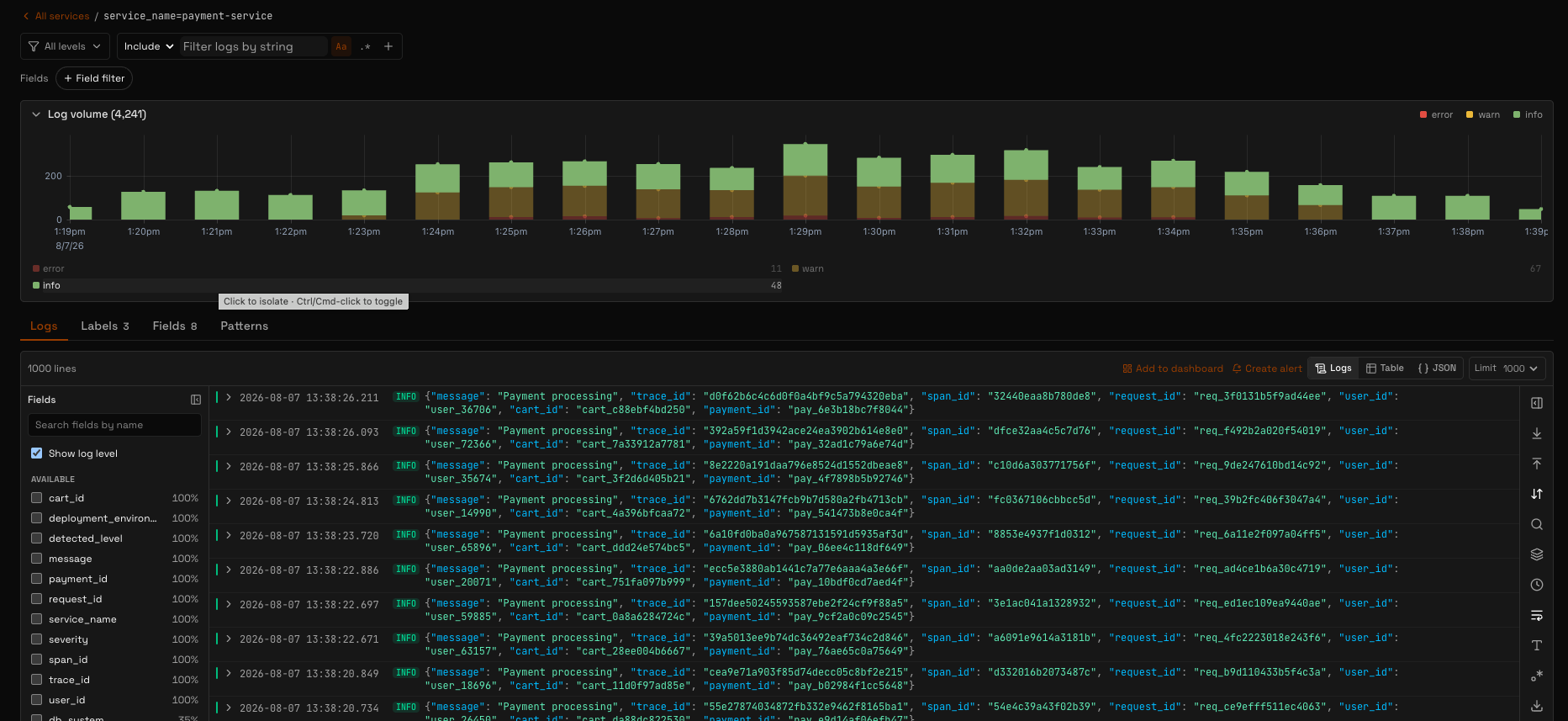
Task: Check the service_name field checkbox
Action: tap(37, 619)
